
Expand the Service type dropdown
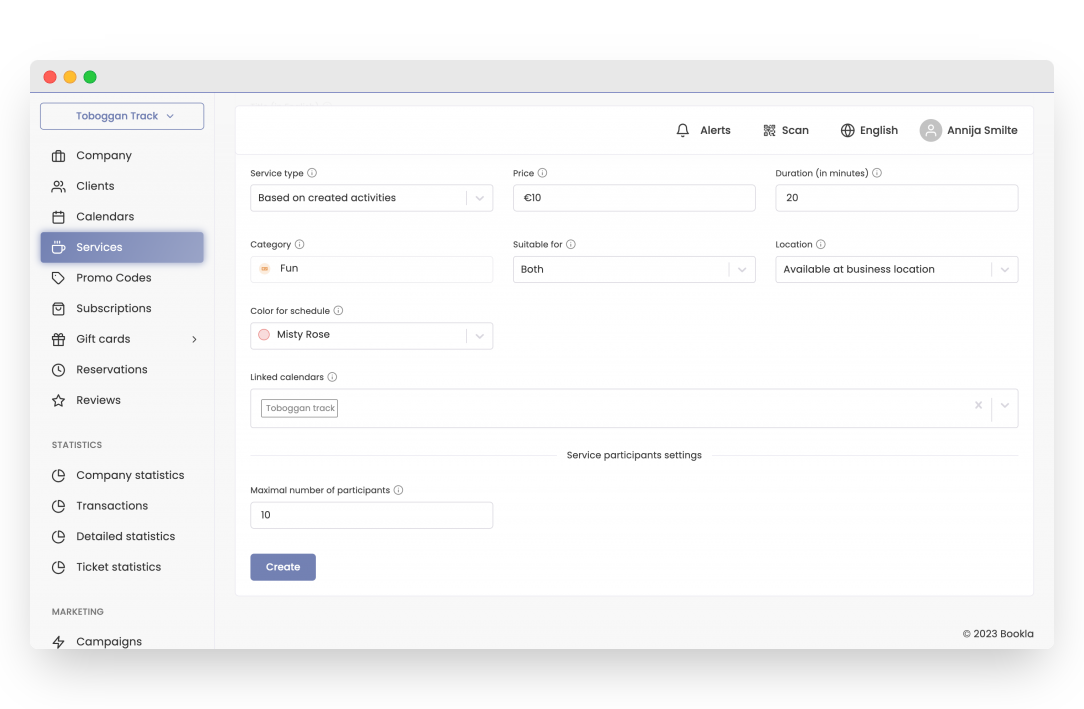coord(479,198)
